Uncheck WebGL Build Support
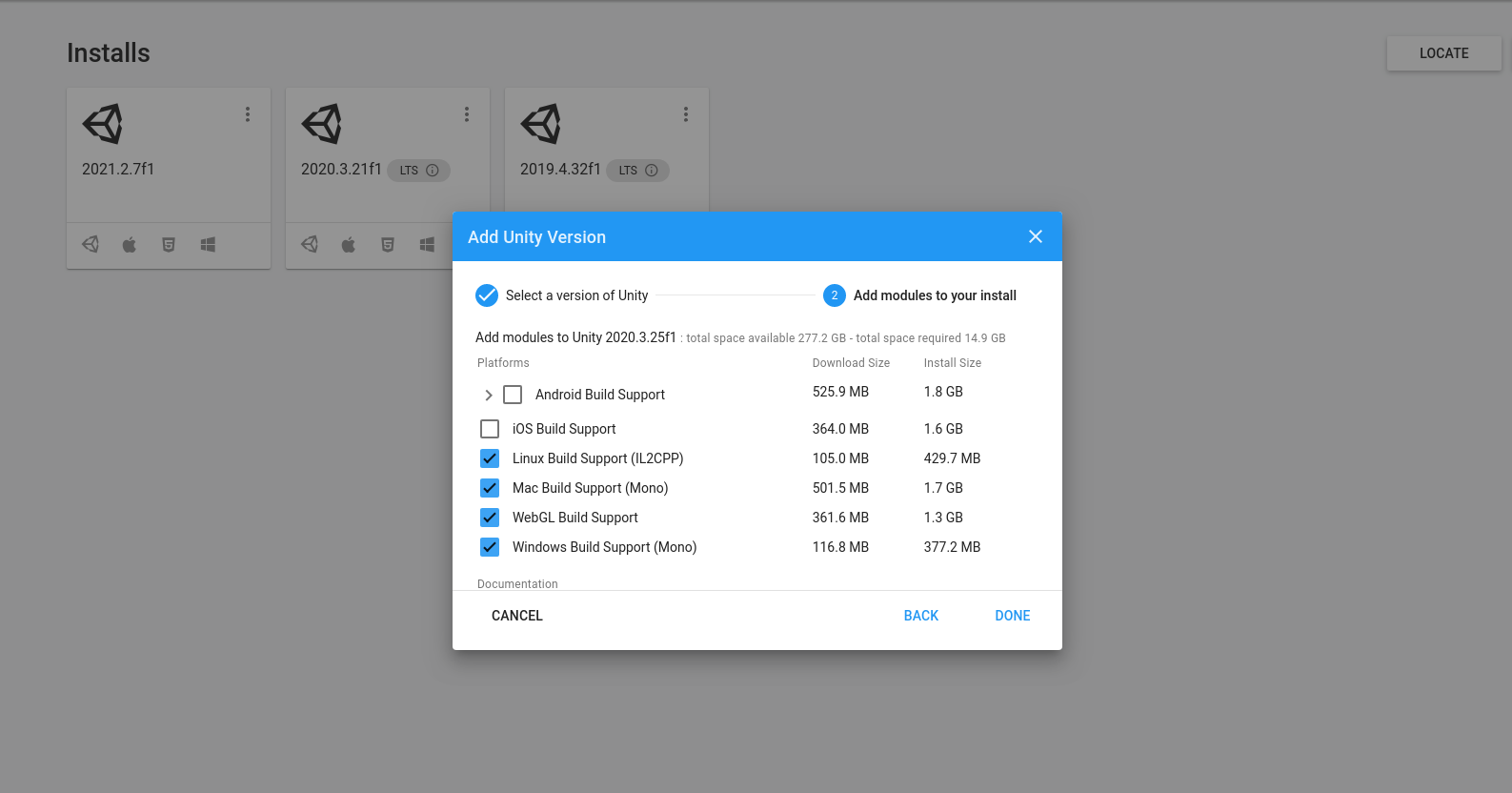Viewport: 1512px width, 793px height. 490,518
